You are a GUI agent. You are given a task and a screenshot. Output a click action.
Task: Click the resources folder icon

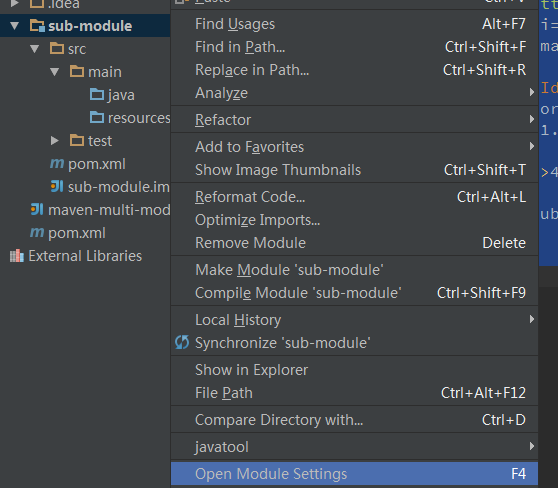click(x=97, y=117)
